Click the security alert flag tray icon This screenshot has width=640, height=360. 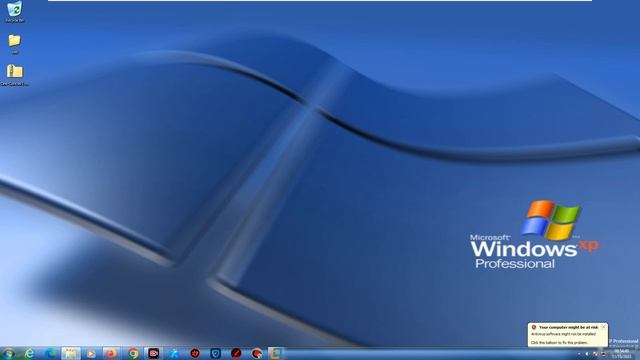click(595, 354)
